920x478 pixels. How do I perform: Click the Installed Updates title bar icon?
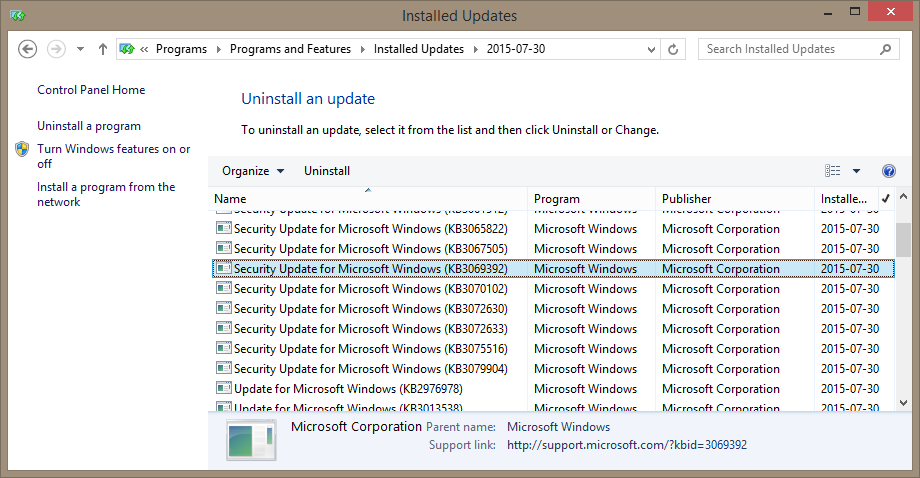click(x=18, y=16)
